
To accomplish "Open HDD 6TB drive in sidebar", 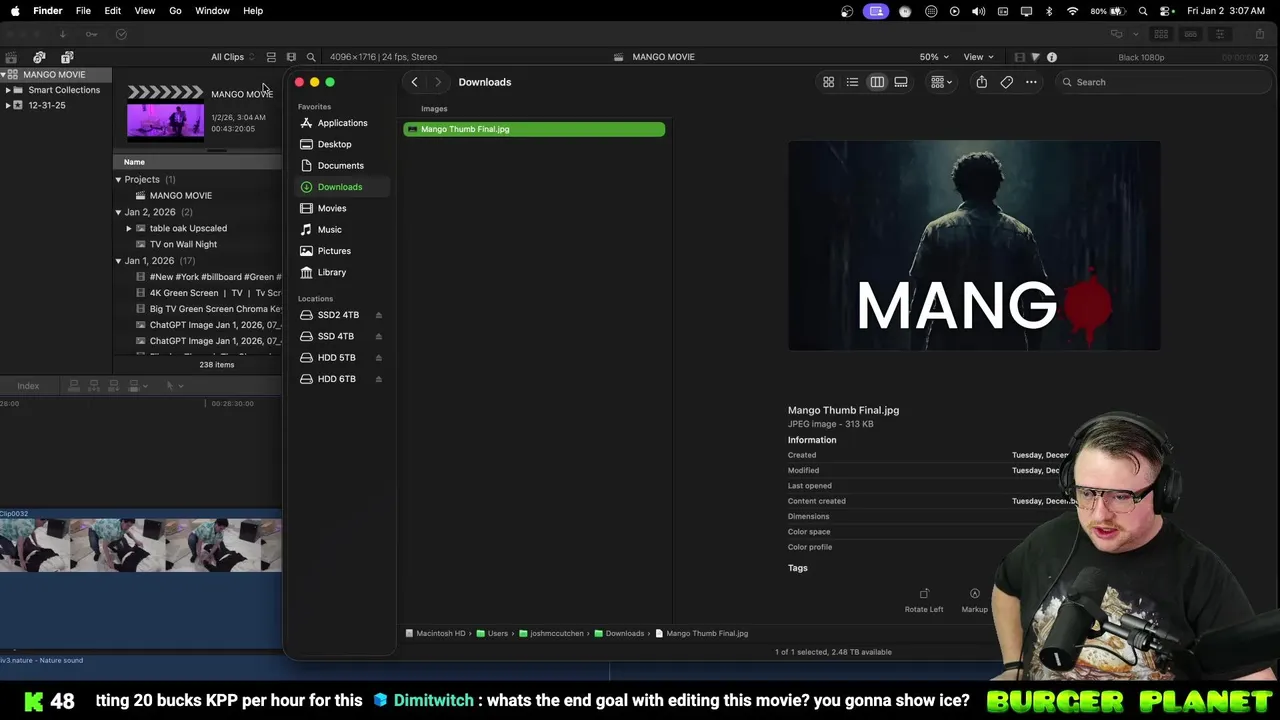I will click(336, 379).
